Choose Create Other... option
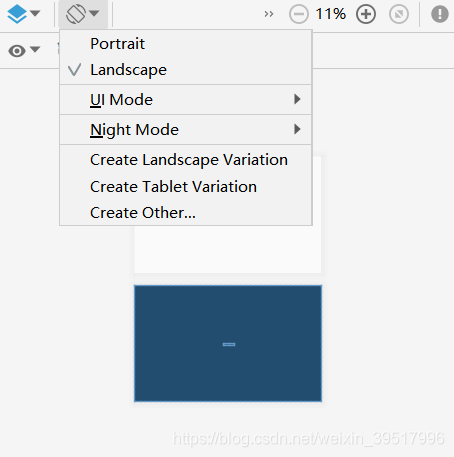This screenshot has width=454, height=457. pos(186,213)
